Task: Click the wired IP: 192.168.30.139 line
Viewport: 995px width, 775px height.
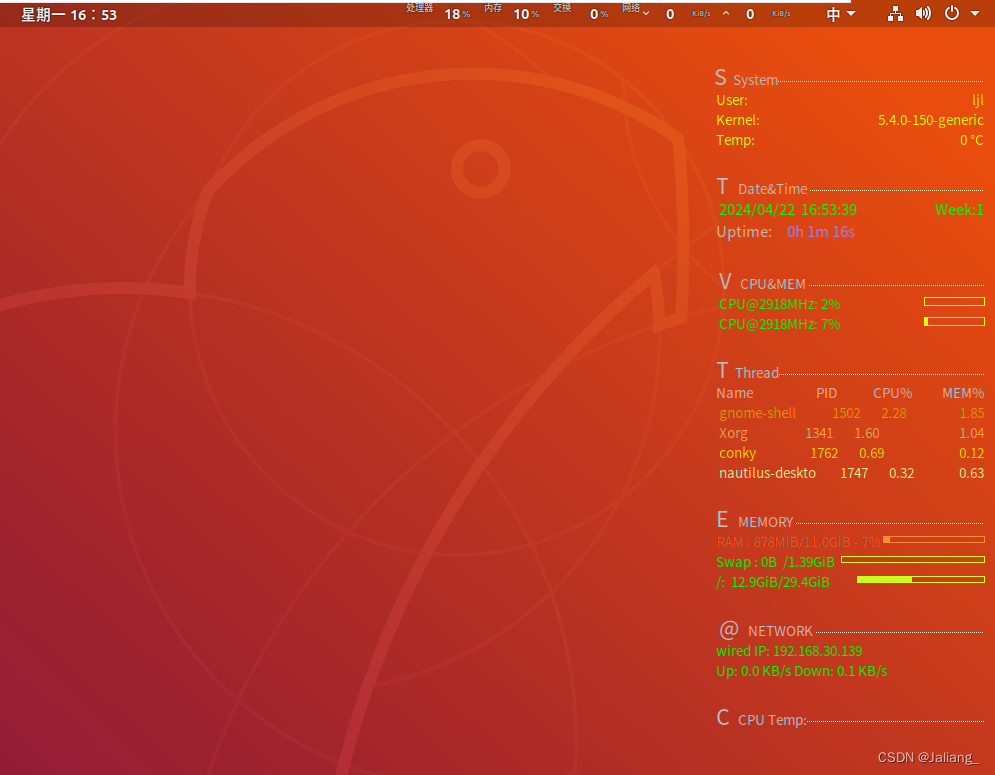Action: click(789, 651)
